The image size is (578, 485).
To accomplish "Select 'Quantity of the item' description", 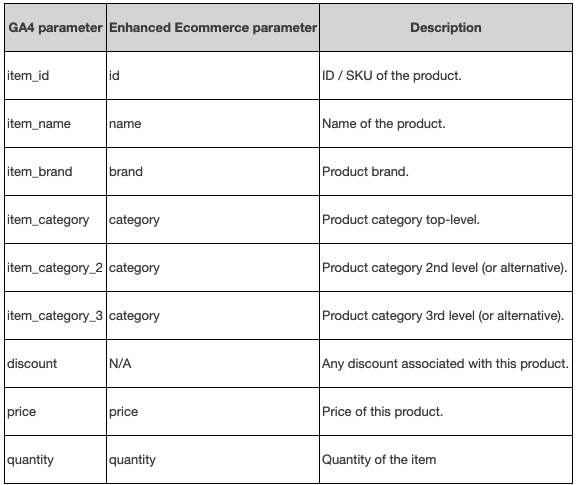I will (x=379, y=460).
